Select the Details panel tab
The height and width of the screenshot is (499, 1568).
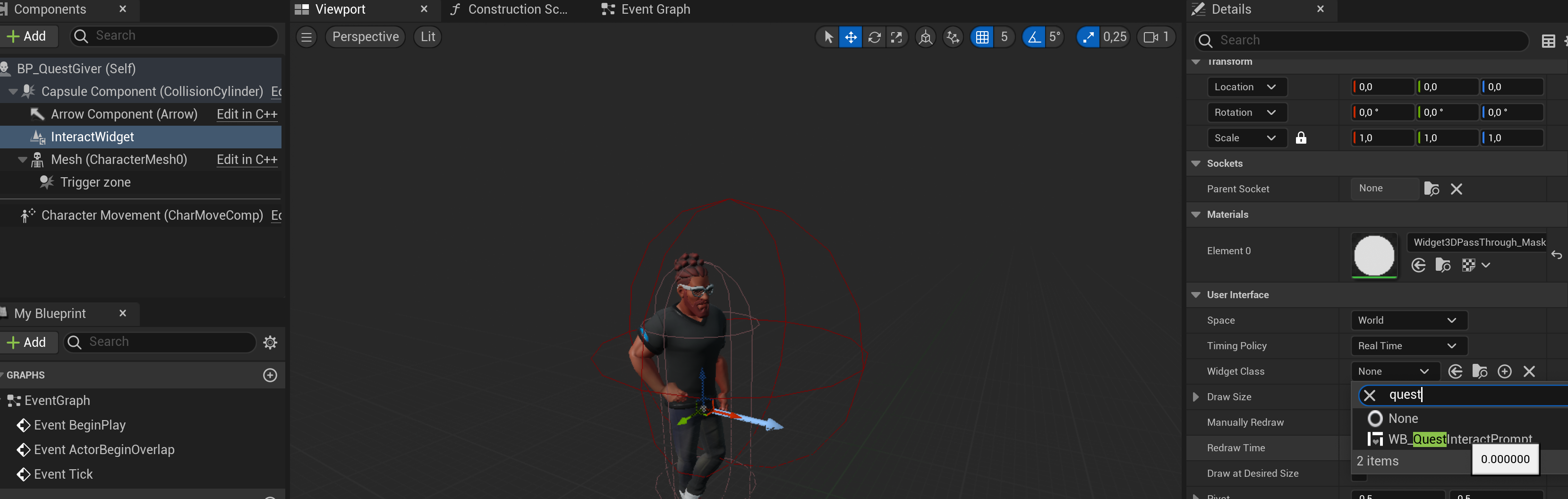pos(1231,9)
